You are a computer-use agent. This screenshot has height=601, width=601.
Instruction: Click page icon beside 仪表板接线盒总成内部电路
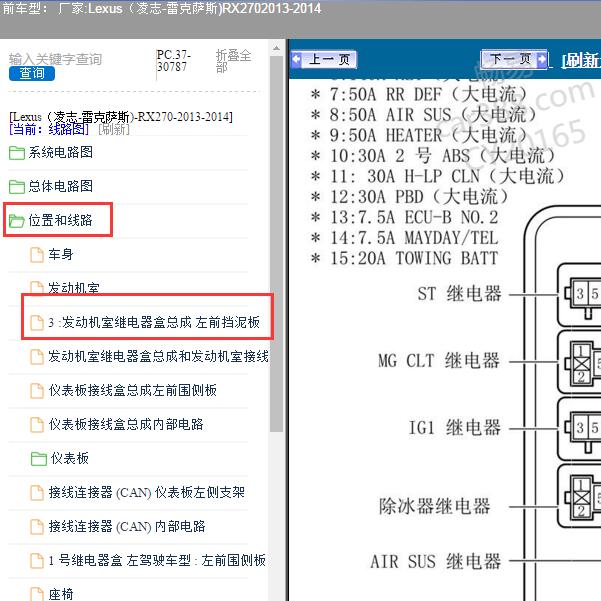tap(37, 425)
